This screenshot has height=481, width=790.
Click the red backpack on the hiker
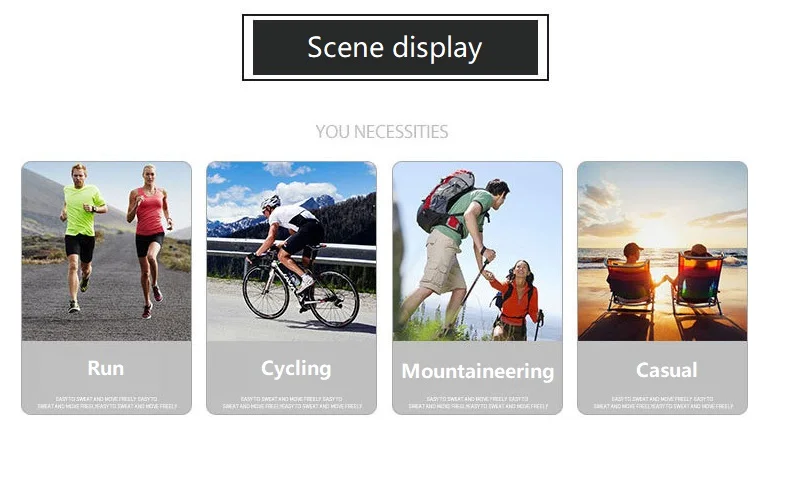pos(445,200)
